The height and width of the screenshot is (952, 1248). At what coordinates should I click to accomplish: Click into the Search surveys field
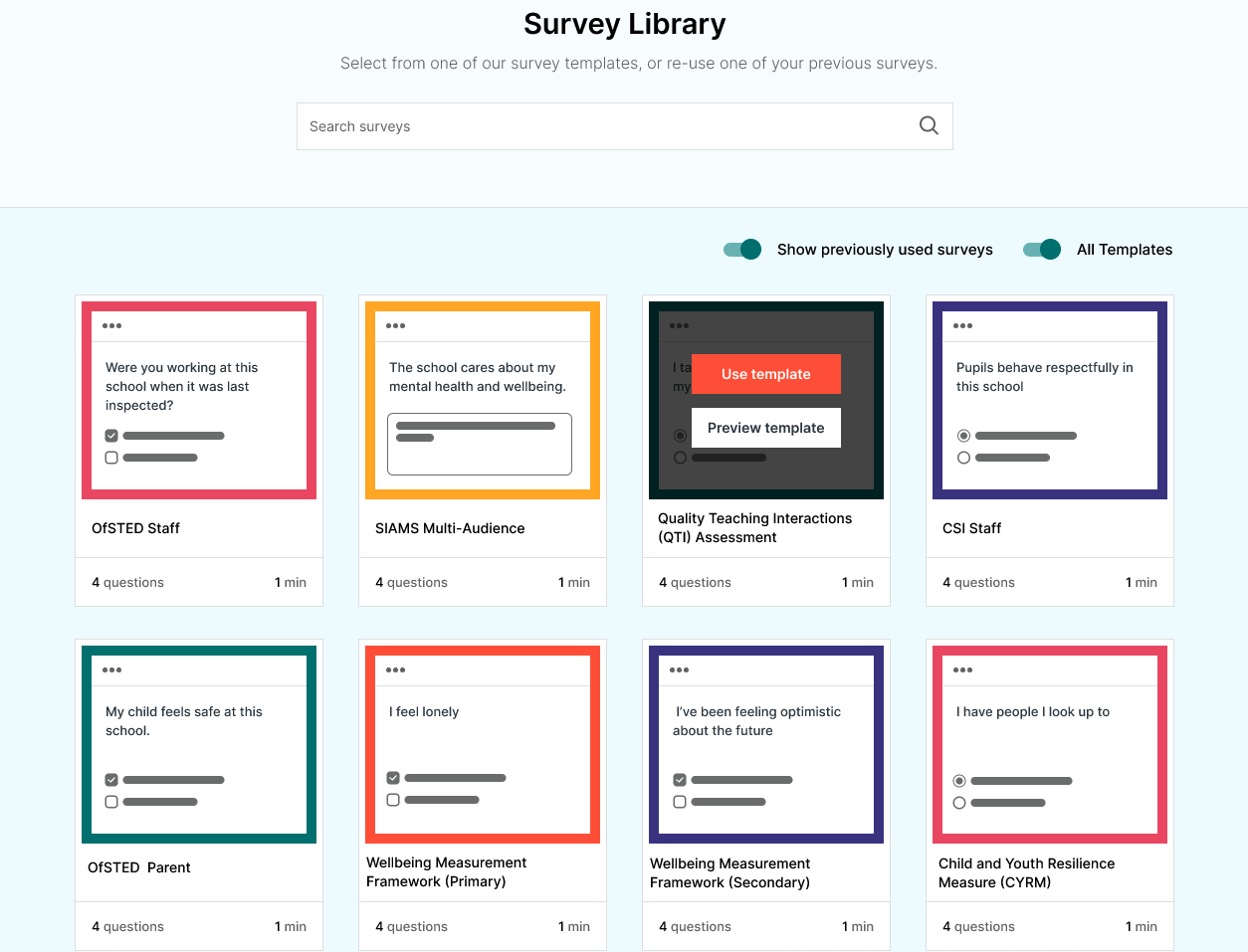pos(597,126)
